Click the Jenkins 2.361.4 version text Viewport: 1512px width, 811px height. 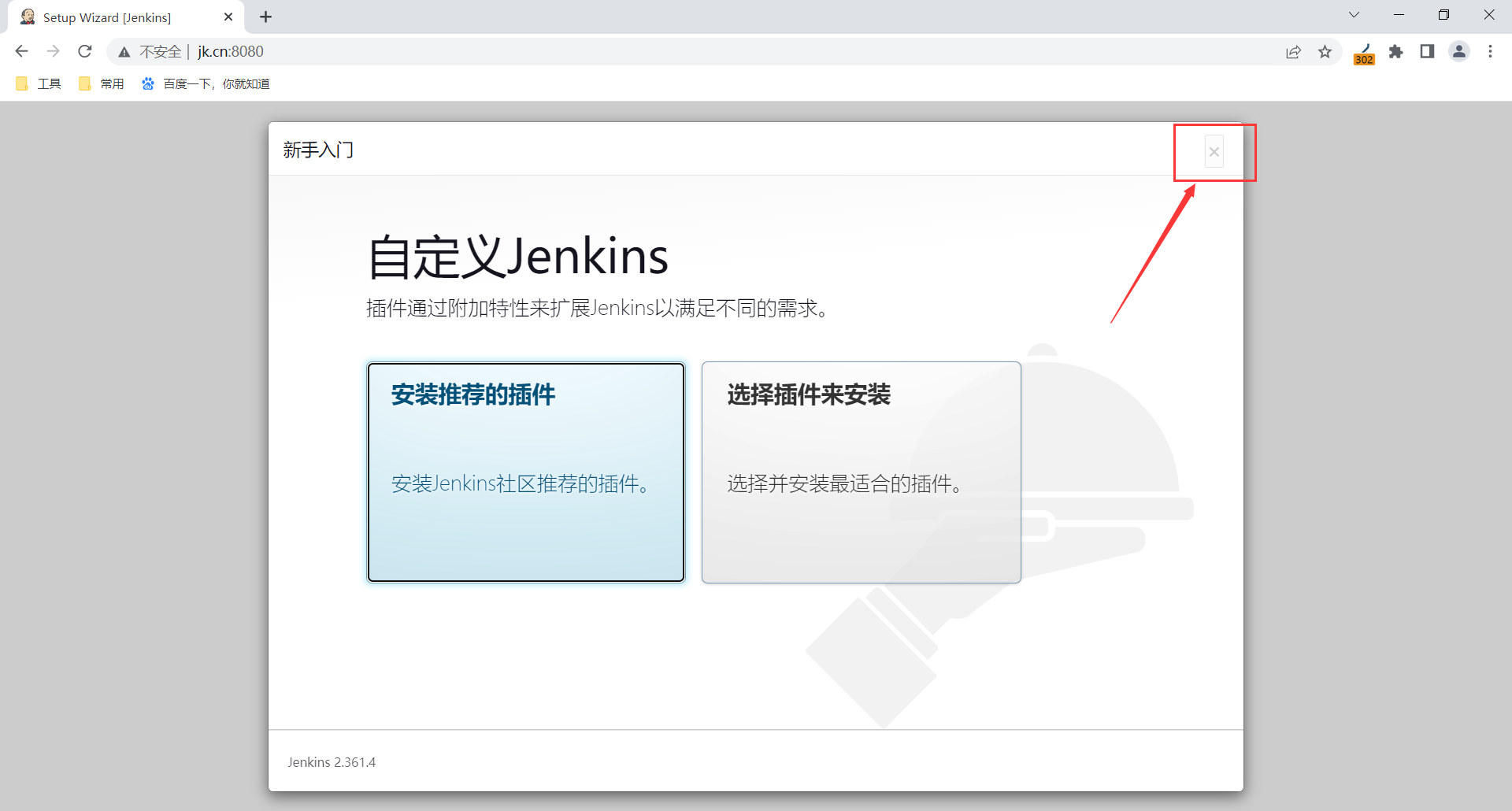click(332, 762)
